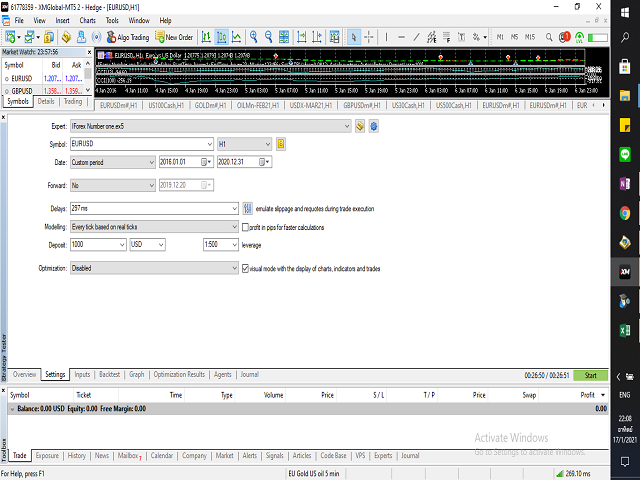The image size is (640, 480).
Task: Open the XM app from the taskbar
Action: pos(624,271)
